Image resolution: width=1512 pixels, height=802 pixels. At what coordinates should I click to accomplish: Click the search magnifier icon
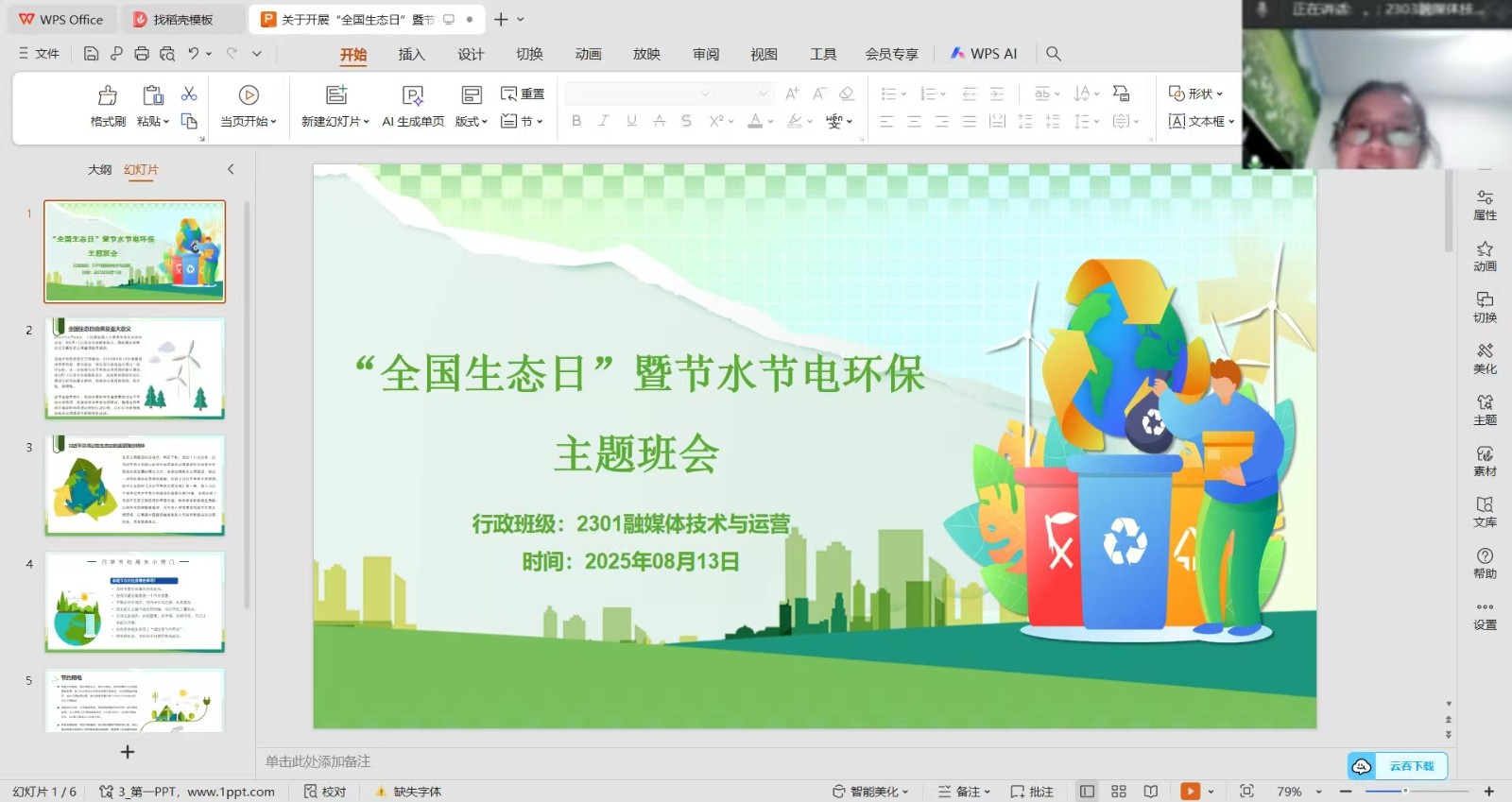[x=1054, y=54]
